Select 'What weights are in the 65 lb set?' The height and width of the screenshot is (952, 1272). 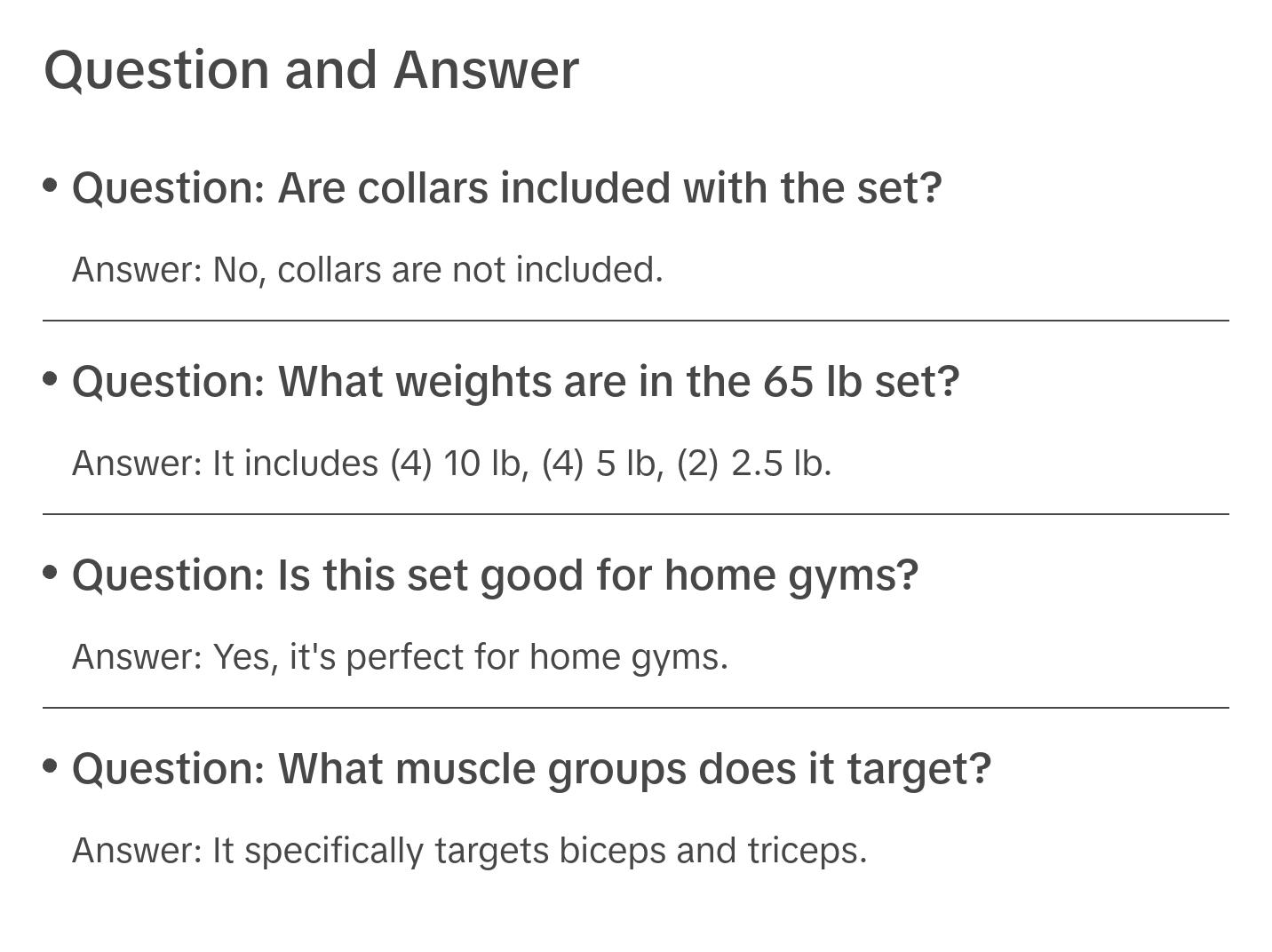[x=515, y=382]
